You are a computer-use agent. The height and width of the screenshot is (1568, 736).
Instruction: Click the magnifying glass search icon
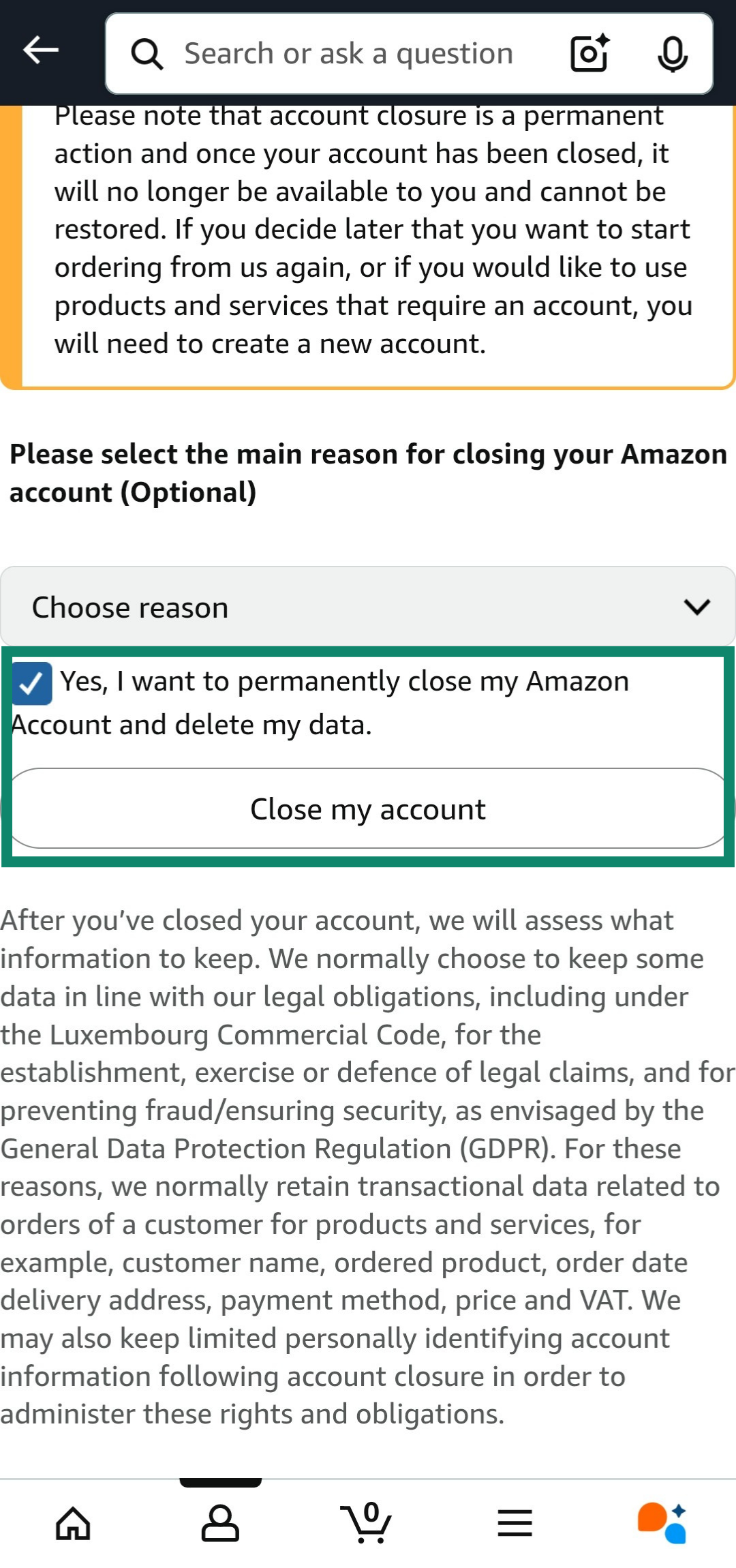147,53
